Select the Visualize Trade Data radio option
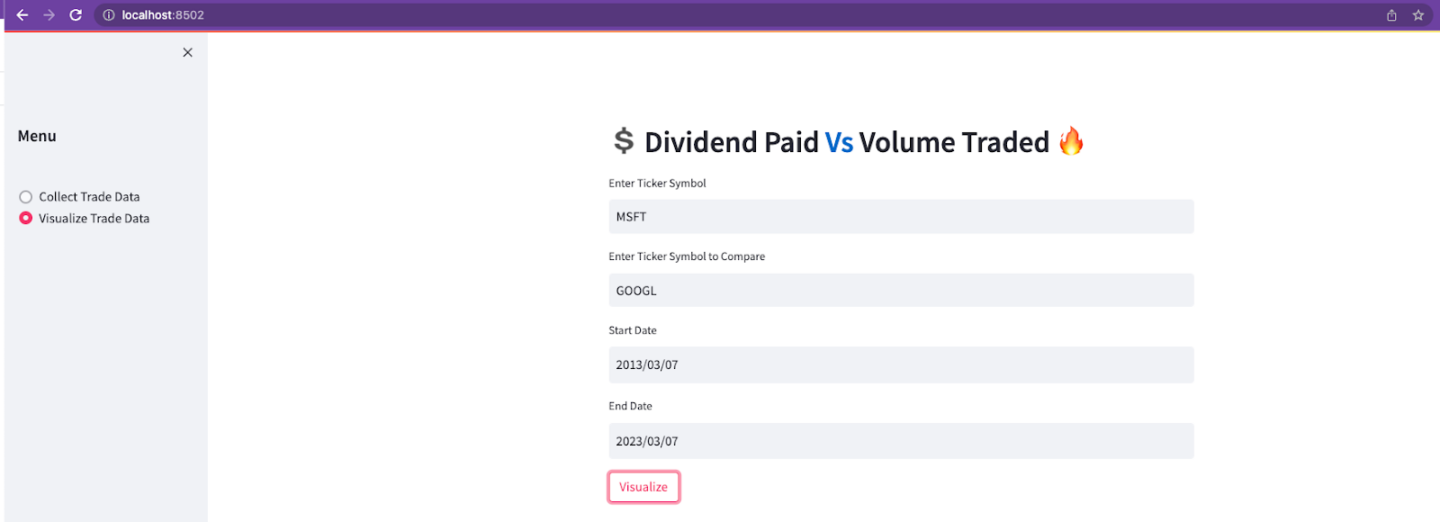The width and height of the screenshot is (1440, 522). point(26,218)
